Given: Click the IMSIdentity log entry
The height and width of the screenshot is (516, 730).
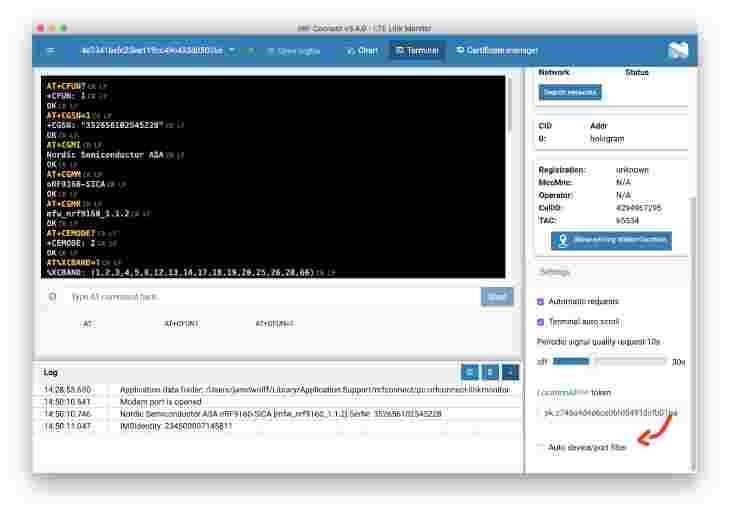Looking at the screenshot, I should click(176, 426).
